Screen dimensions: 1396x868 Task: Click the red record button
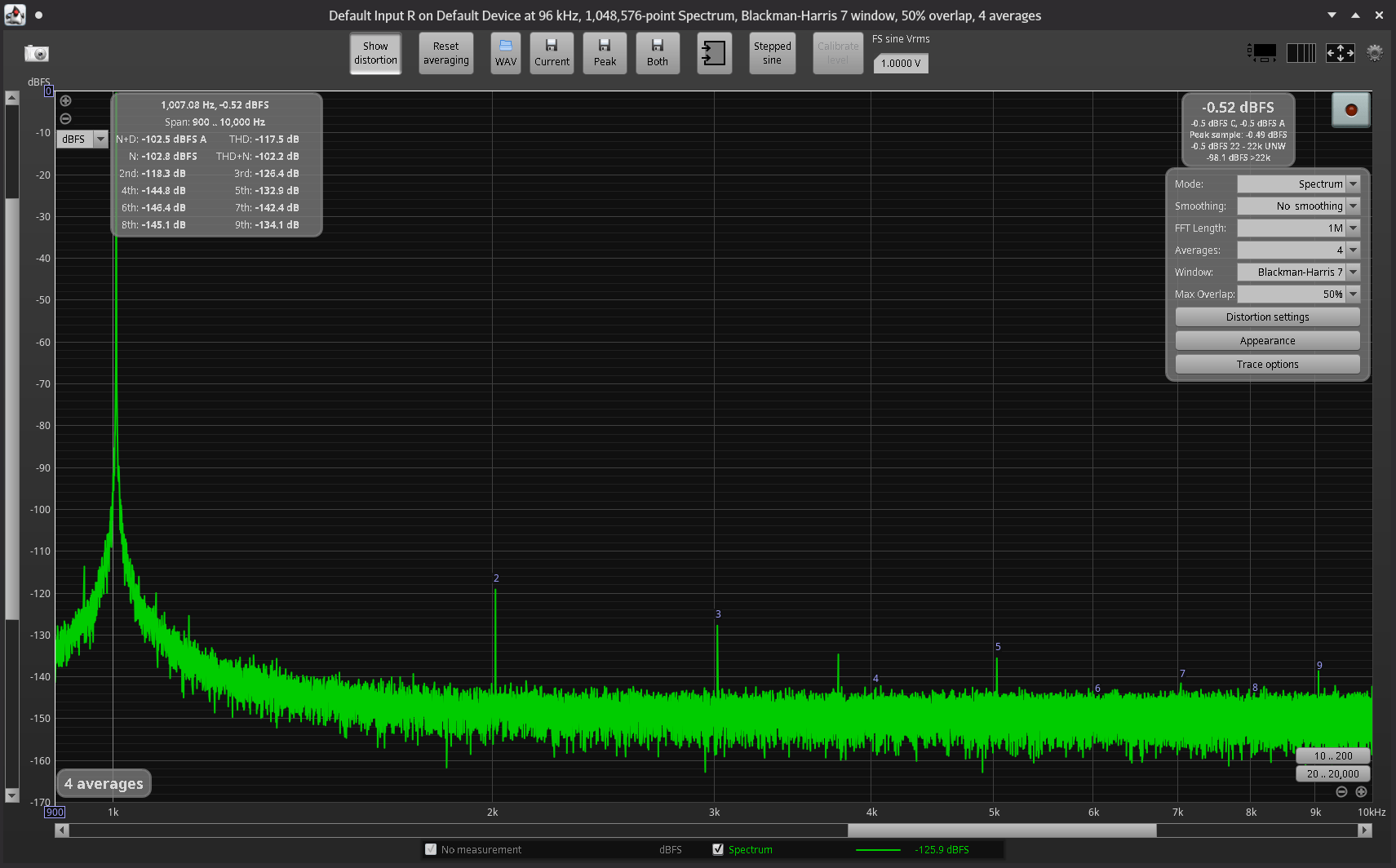coord(1351,110)
